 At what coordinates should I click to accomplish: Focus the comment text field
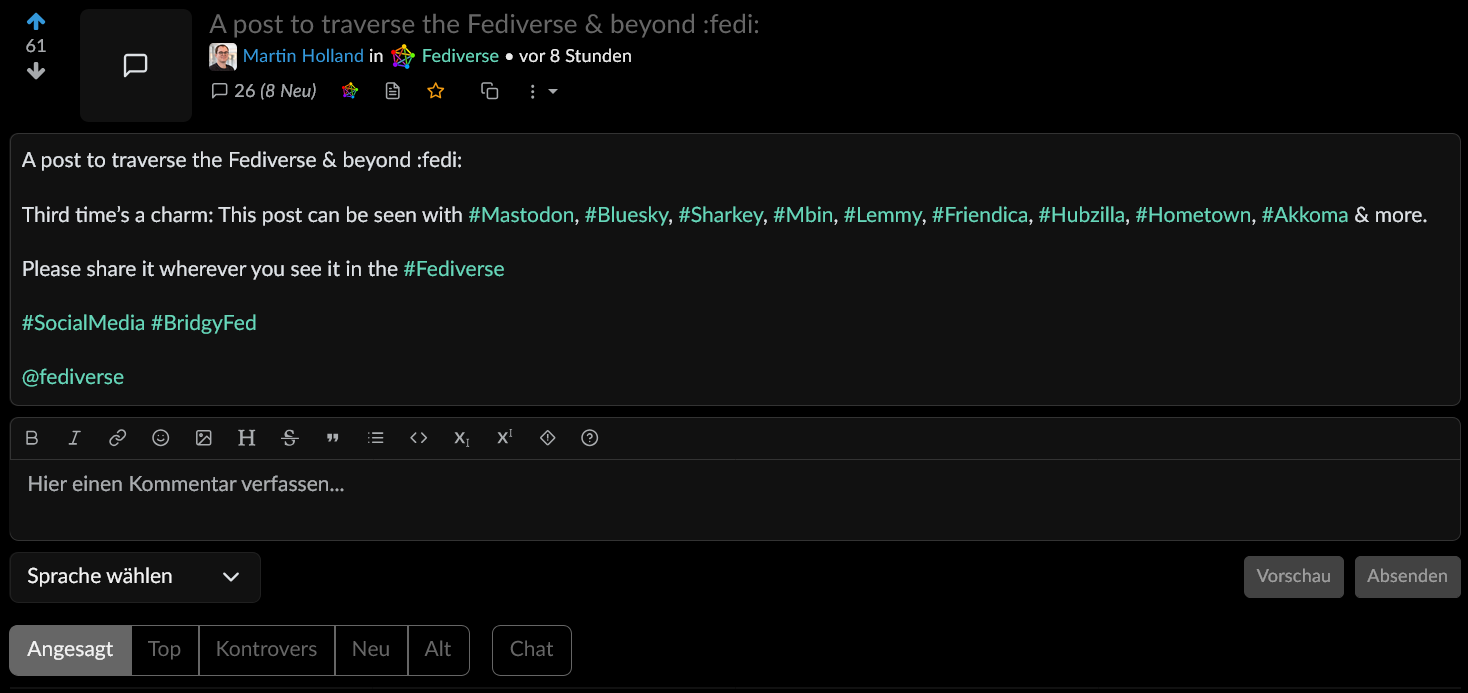click(x=735, y=498)
